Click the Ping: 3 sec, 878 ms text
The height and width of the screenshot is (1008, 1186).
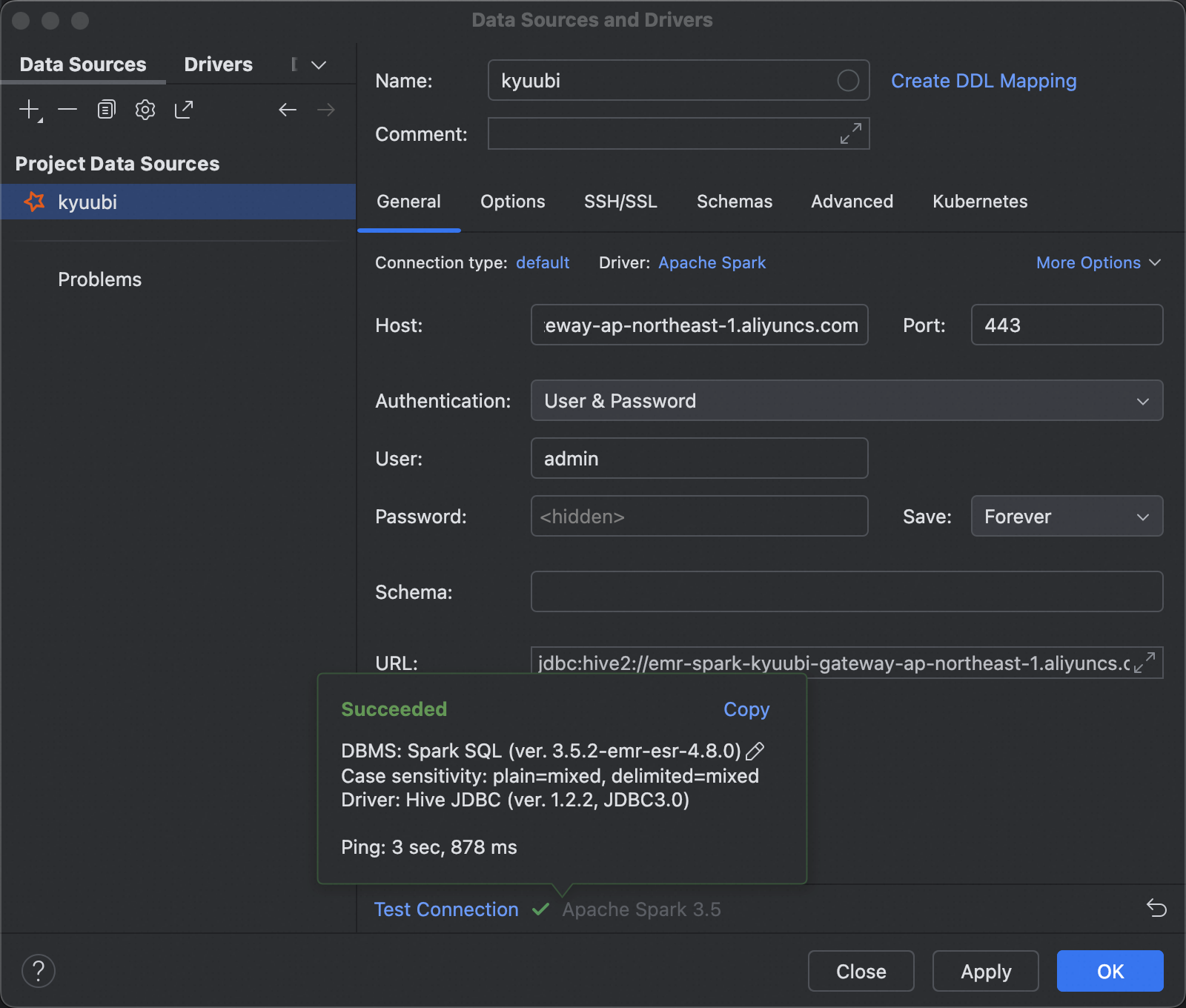click(429, 847)
